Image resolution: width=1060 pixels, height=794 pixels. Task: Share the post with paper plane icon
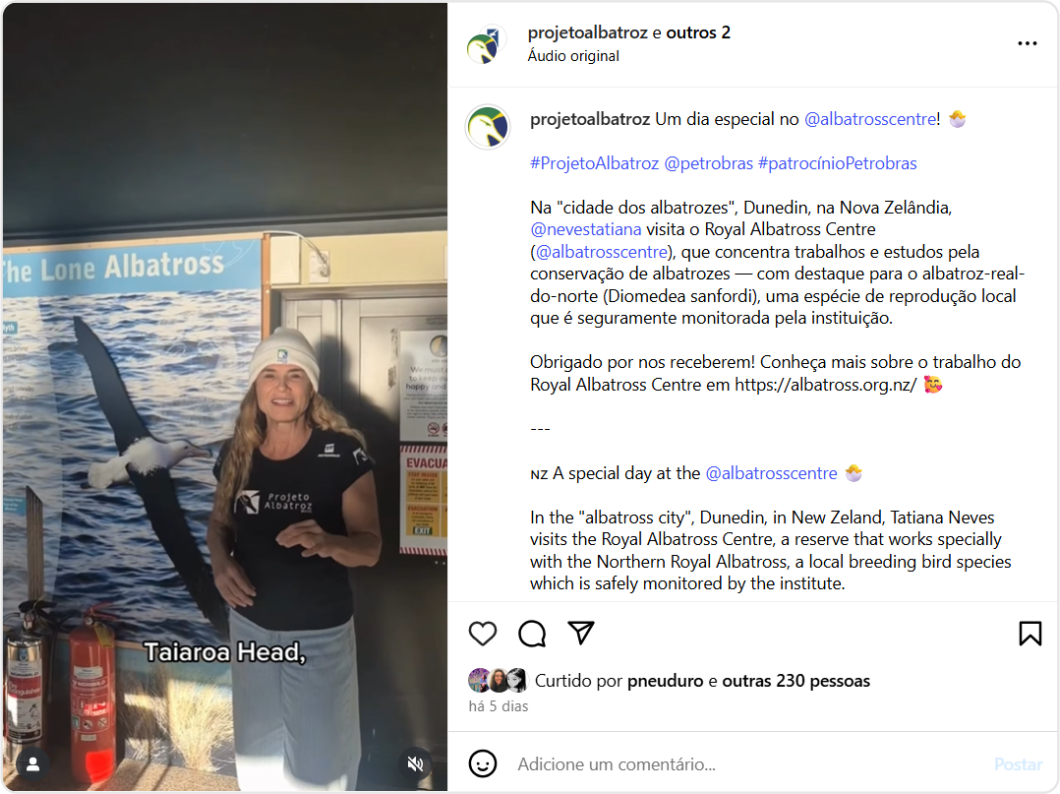[x=581, y=632]
